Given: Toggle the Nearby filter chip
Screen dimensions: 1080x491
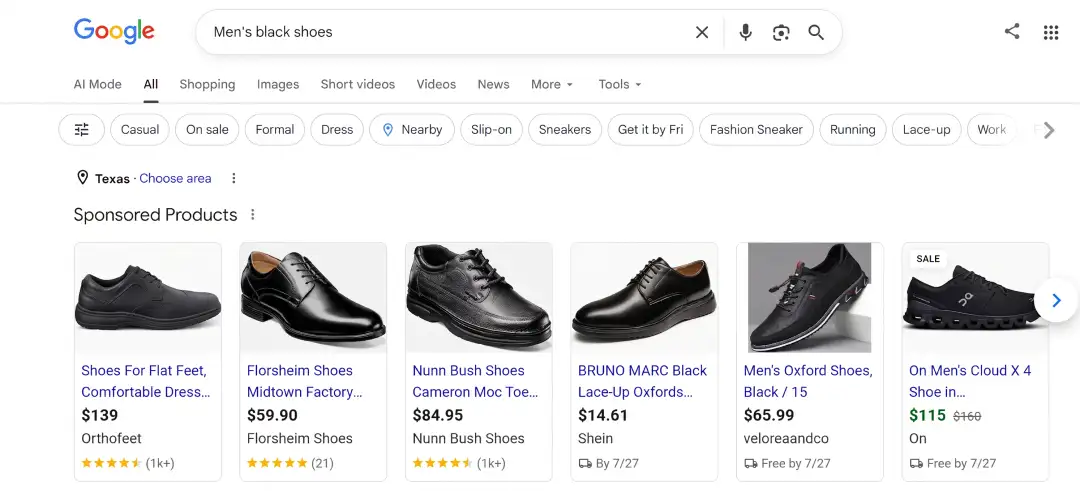Looking at the screenshot, I should (x=412, y=129).
